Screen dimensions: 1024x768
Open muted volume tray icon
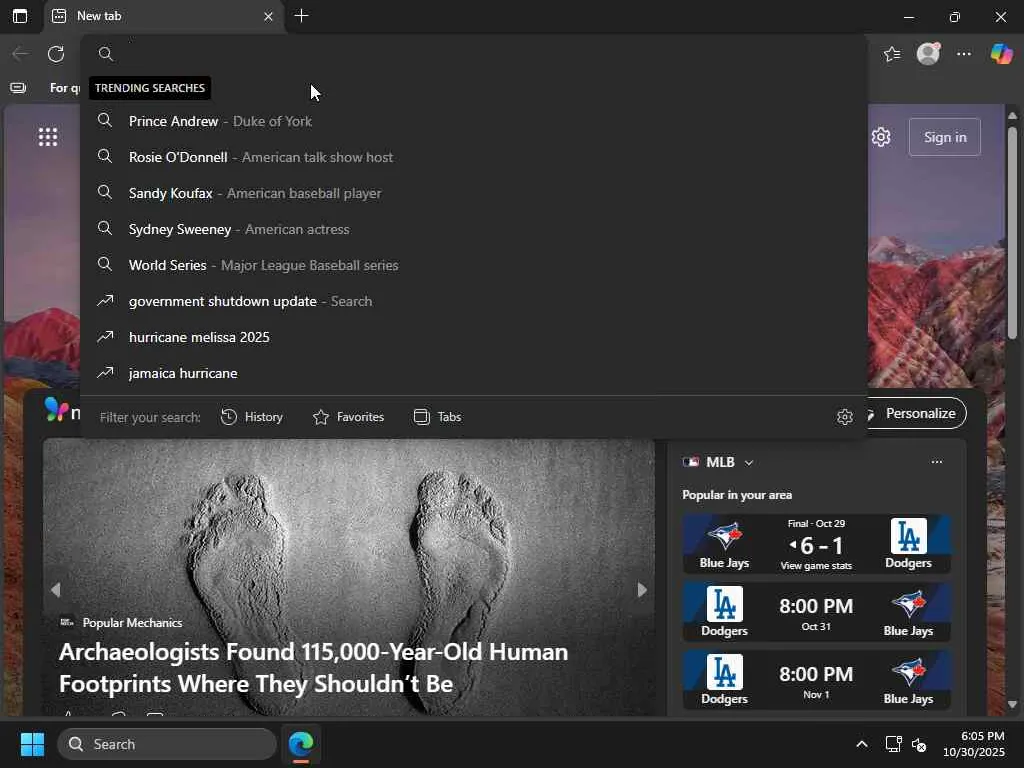pyautogui.click(x=919, y=744)
